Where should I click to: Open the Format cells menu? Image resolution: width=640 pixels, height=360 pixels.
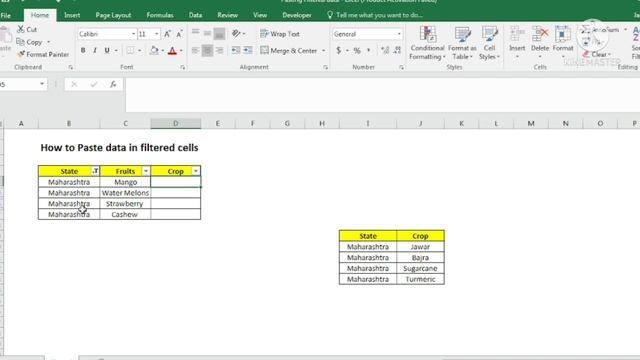point(563,42)
